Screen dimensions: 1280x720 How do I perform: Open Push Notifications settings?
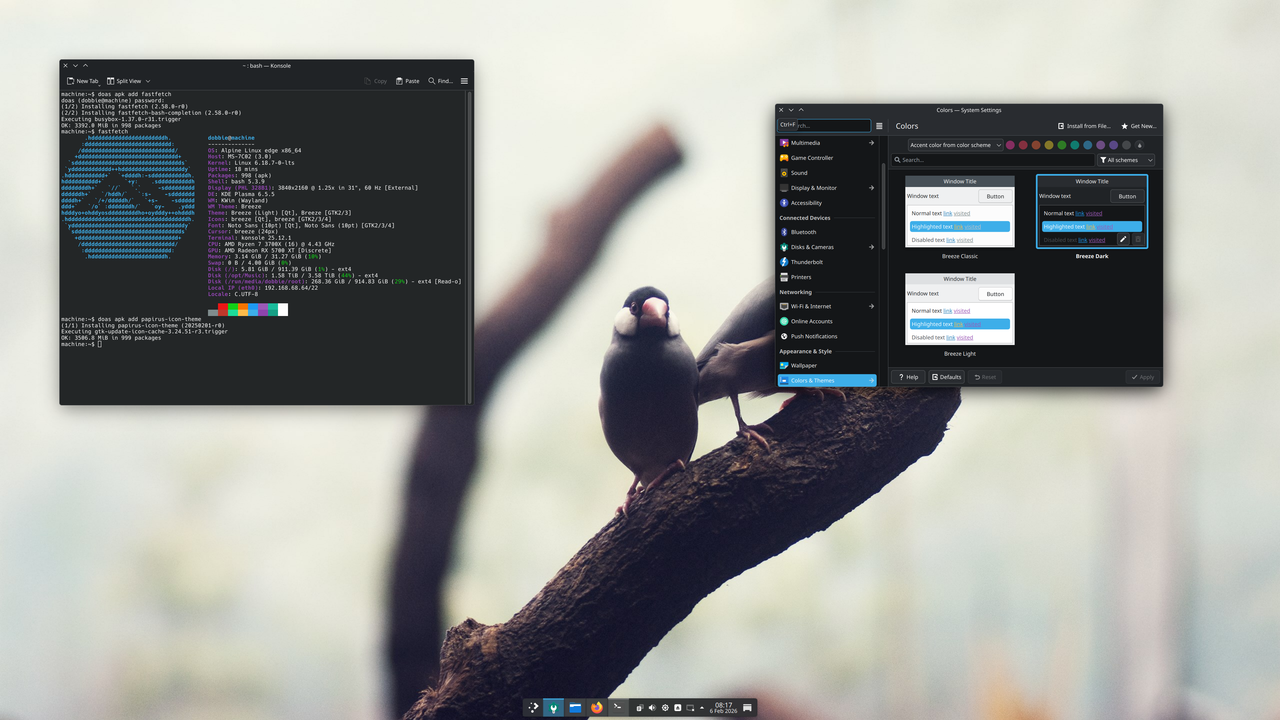827,336
